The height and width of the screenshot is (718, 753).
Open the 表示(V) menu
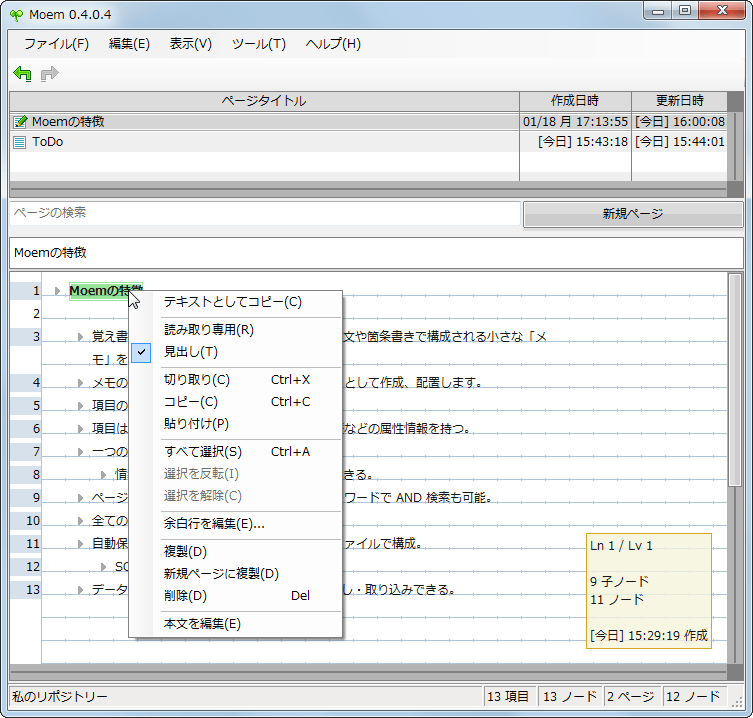tap(191, 44)
